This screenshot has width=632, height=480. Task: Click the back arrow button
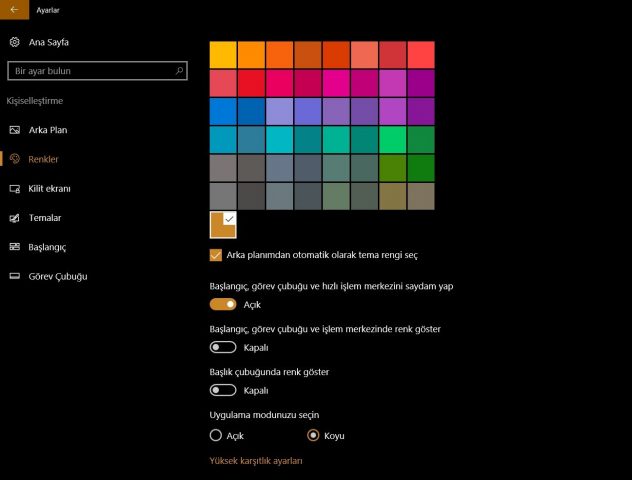(x=15, y=10)
